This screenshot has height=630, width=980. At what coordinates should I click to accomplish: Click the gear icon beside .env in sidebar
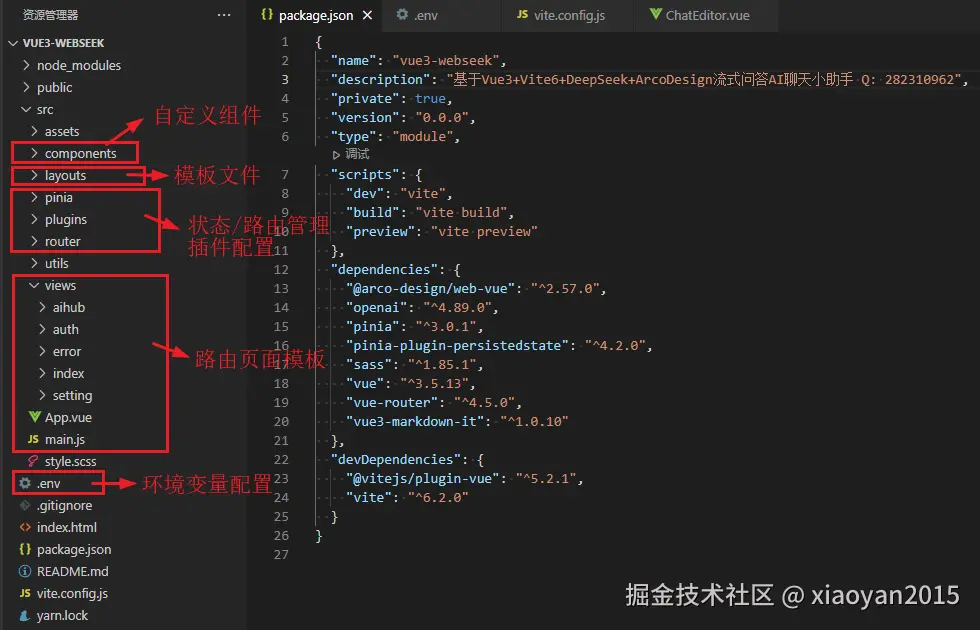tap(25, 483)
